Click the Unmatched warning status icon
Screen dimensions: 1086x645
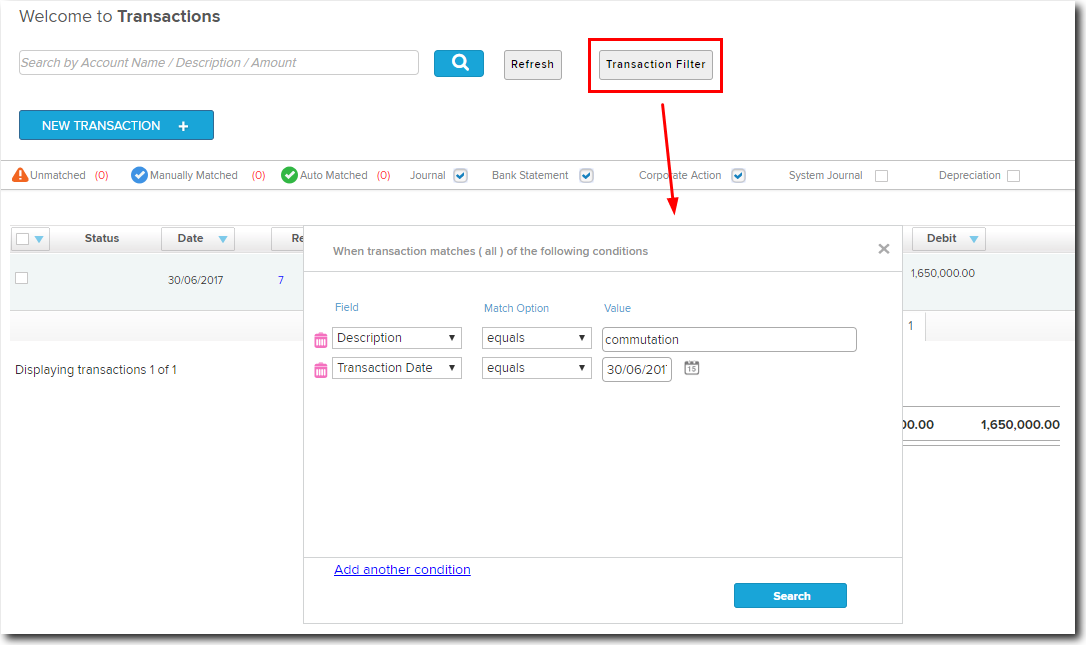click(x=20, y=175)
